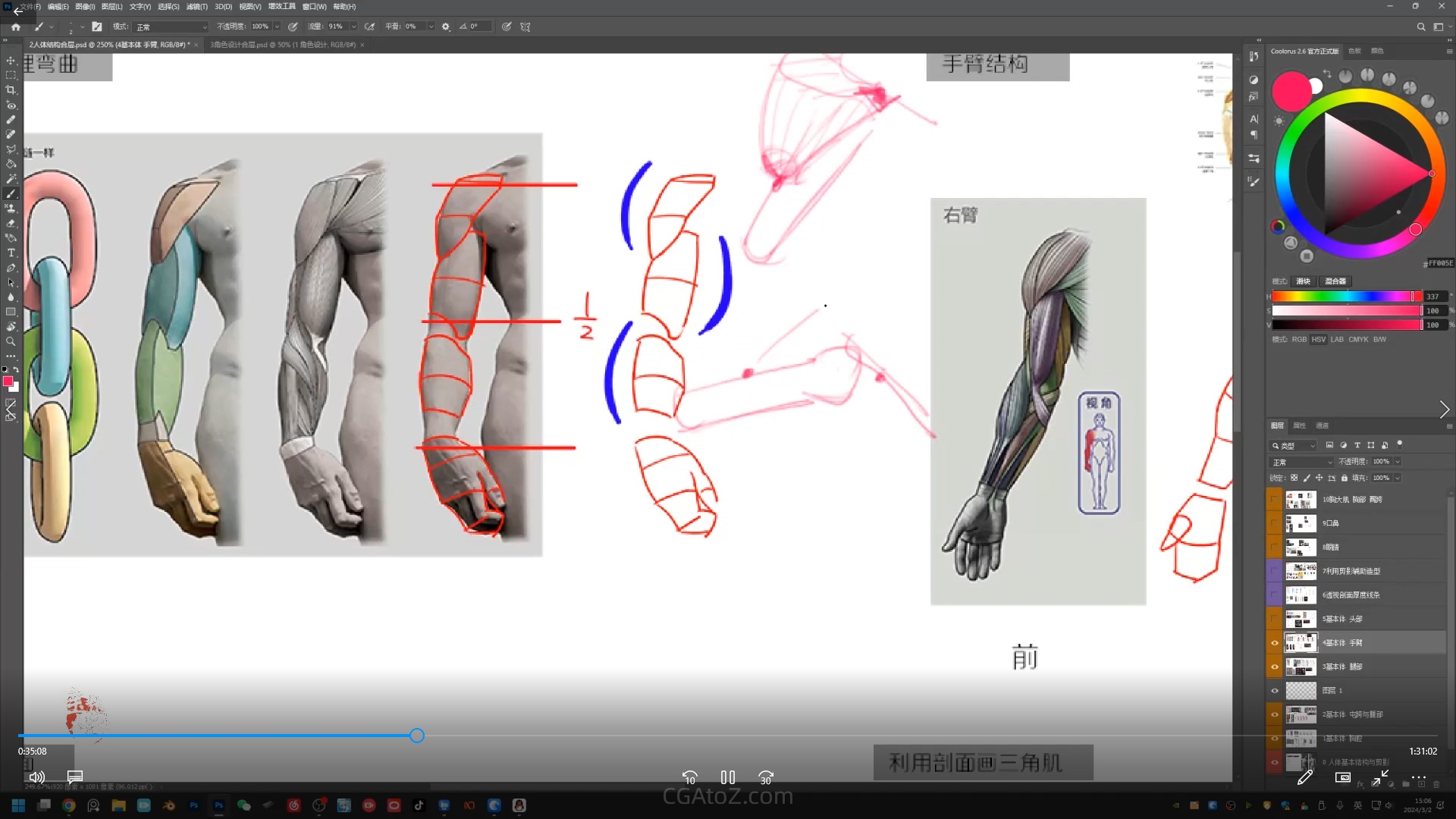The height and width of the screenshot is (819, 1456).
Task: Open Chrome from the Windows taskbar
Action: pyautogui.click(x=69, y=805)
